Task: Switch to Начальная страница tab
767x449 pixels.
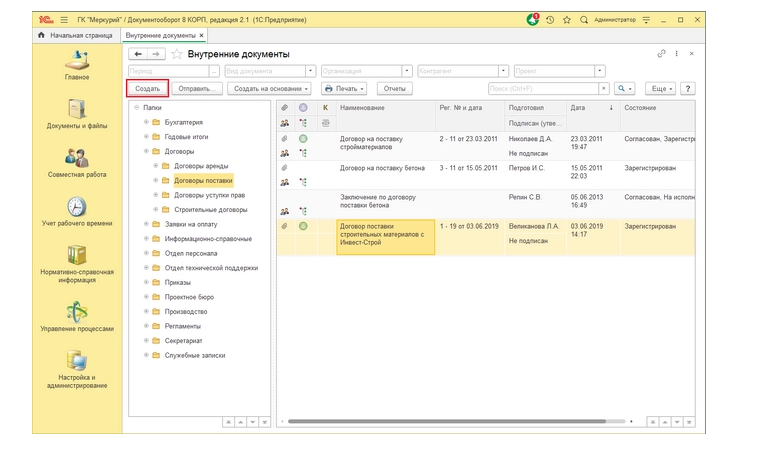Action: pos(76,35)
